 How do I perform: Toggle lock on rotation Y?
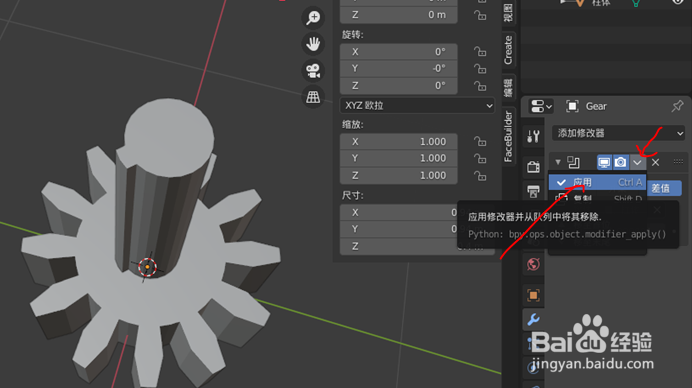(480, 68)
